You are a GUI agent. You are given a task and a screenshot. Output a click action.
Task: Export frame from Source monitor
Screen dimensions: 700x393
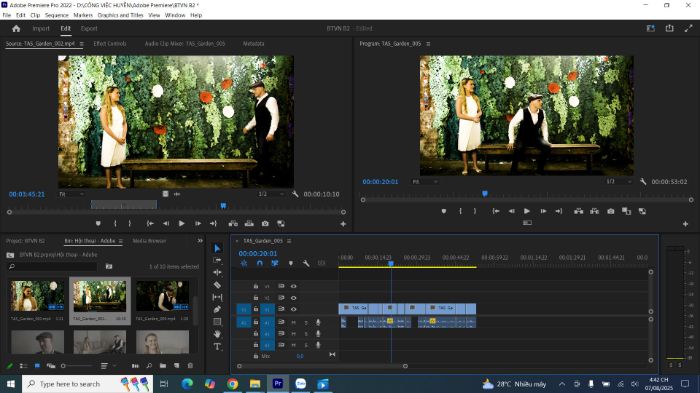pos(265,223)
